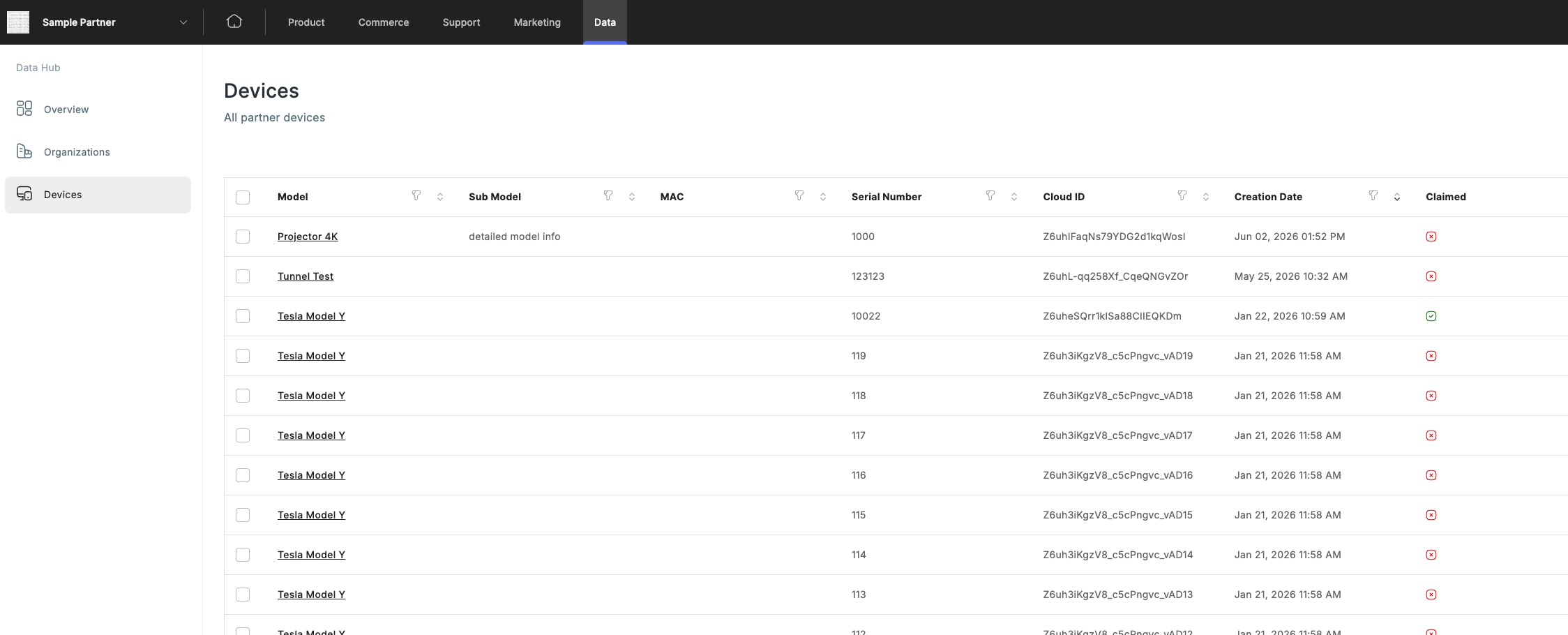Click the unclaimed icon for Projector 4K
The image size is (1568, 635).
[x=1431, y=237]
